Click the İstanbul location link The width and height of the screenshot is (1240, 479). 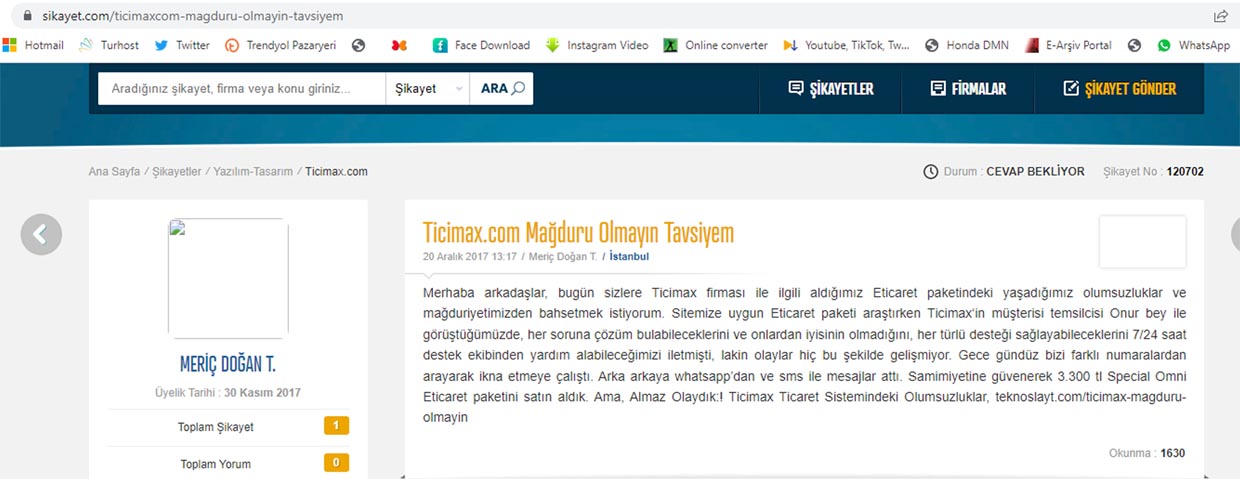(629, 257)
